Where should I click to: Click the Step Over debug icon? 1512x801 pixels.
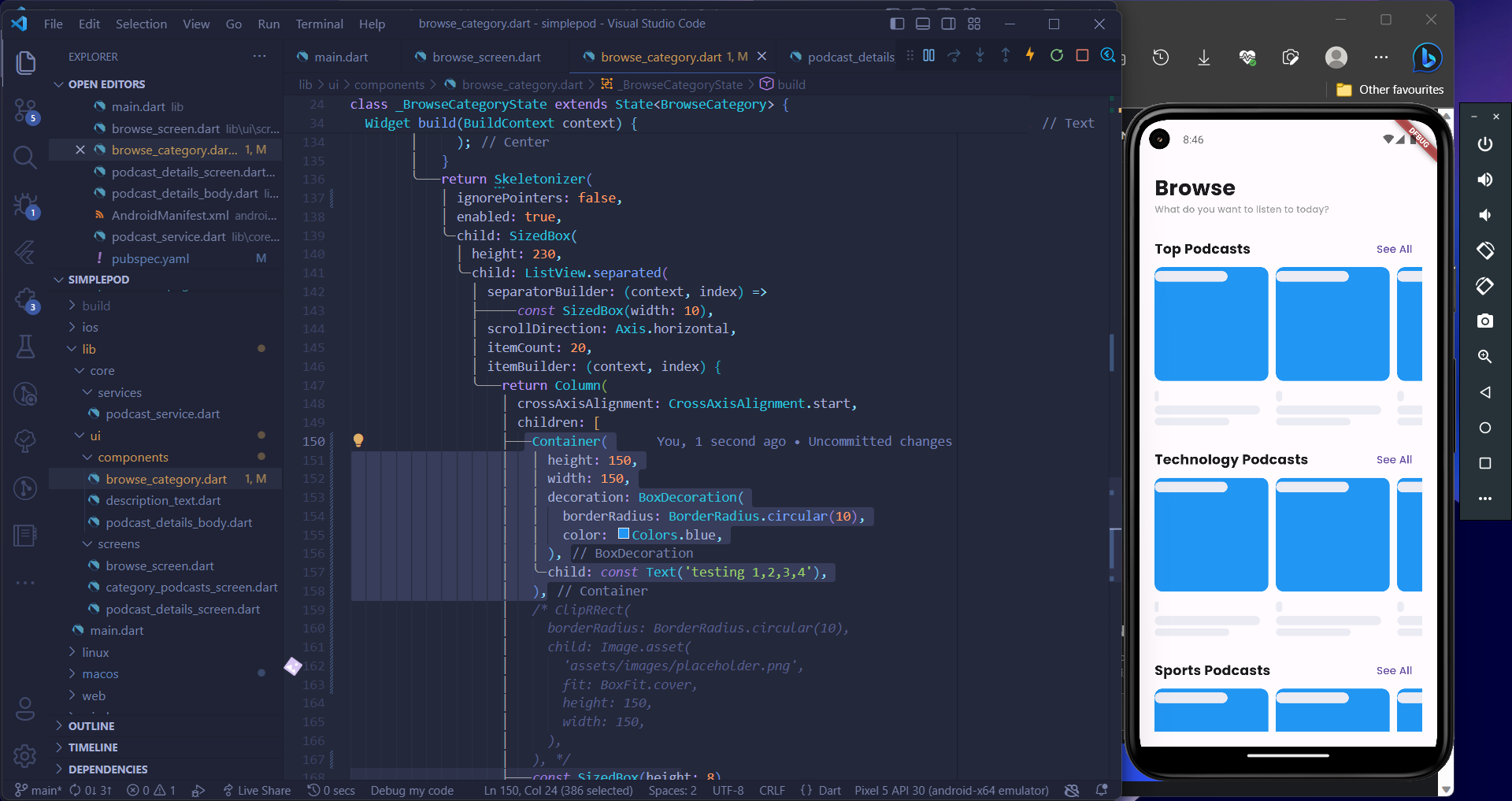(954, 56)
